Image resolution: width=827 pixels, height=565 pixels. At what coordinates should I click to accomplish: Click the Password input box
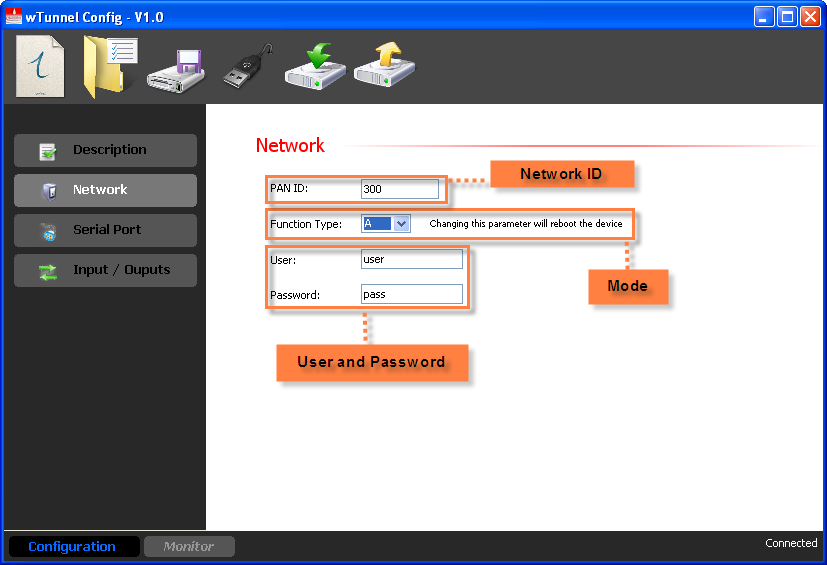coord(411,294)
